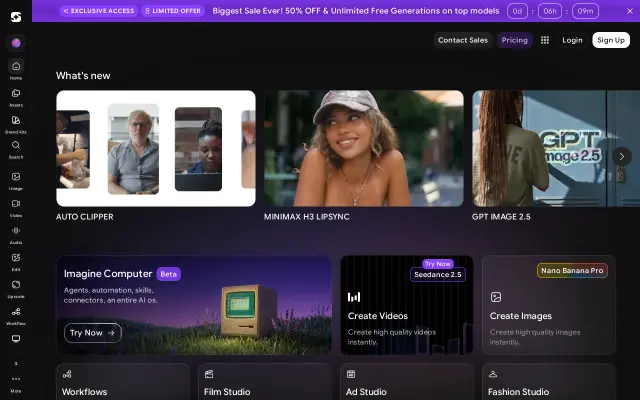Open Search from the sidebar
Screen dimensions: 640x400
[16, 149]
